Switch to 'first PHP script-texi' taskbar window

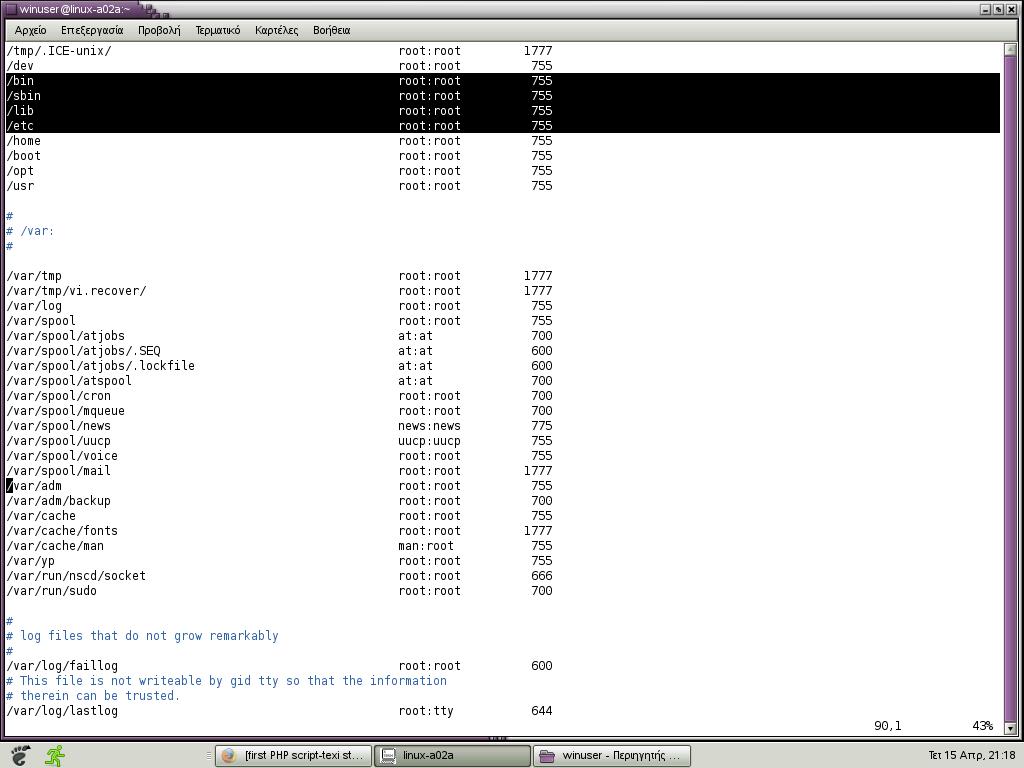293,756
